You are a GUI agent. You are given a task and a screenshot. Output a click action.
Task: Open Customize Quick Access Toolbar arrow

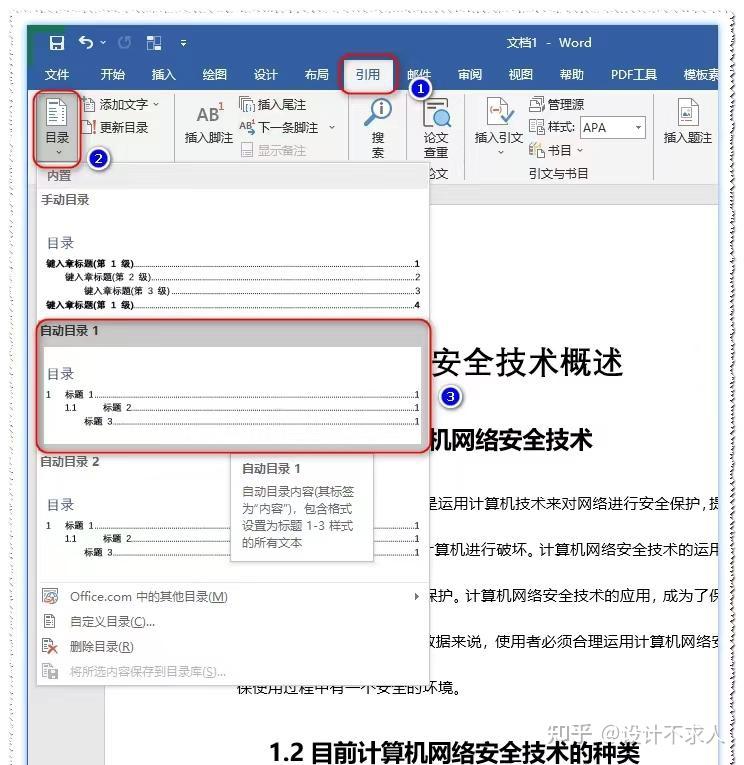[x=183, y=43]
